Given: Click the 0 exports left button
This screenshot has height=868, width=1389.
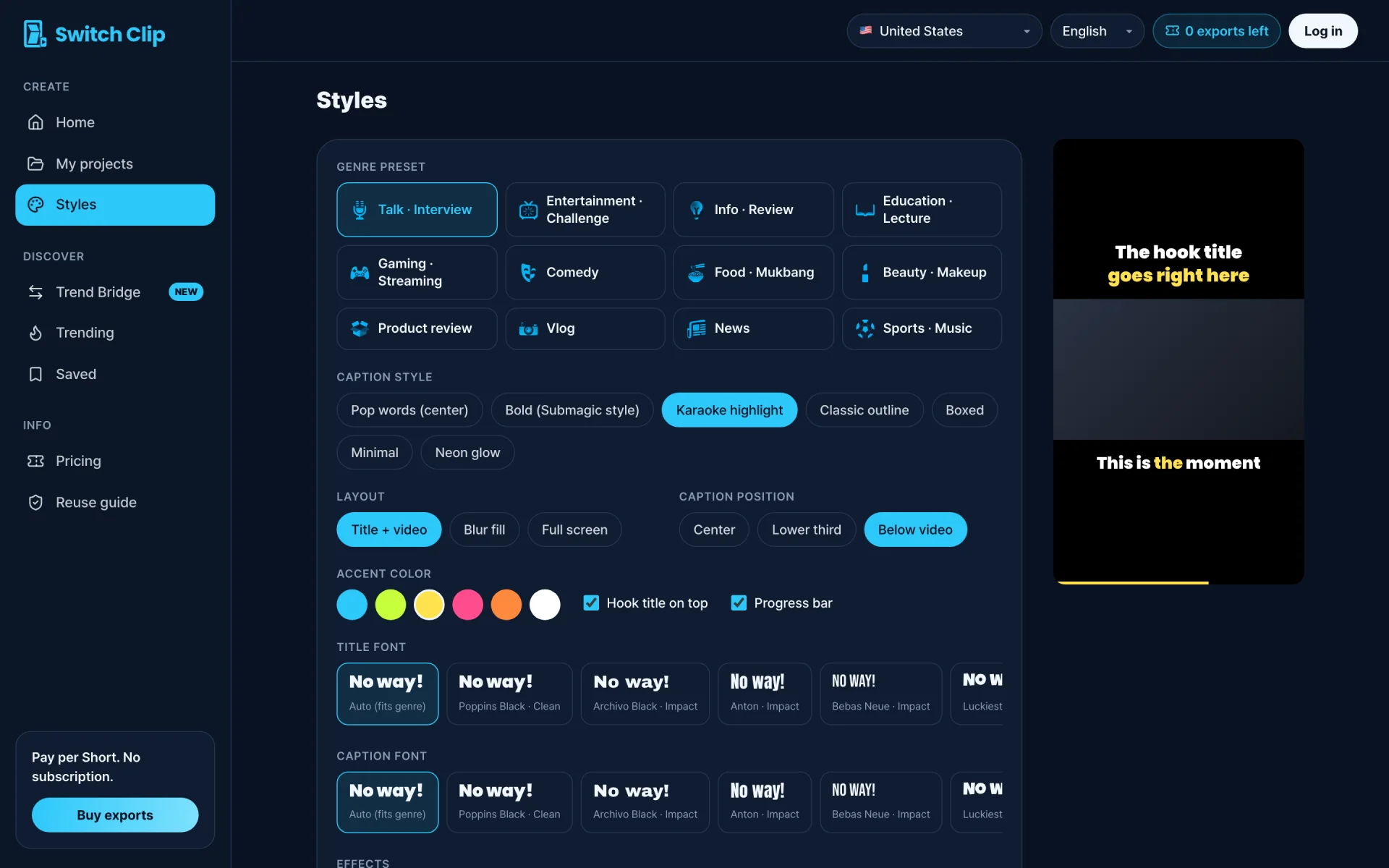Looking at the screenshot, I should [x=1216, y=31].
